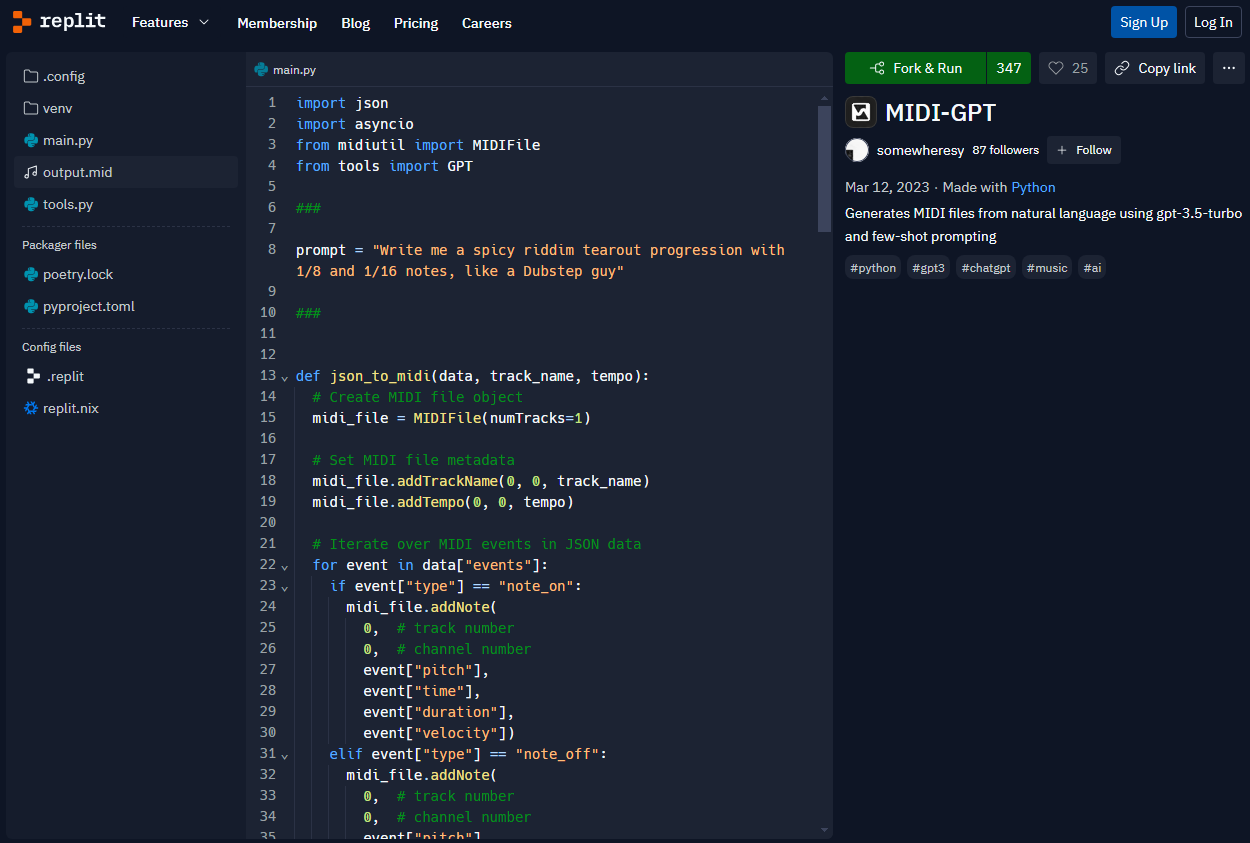Collapse the for loop at line 22

pos(285,567)
